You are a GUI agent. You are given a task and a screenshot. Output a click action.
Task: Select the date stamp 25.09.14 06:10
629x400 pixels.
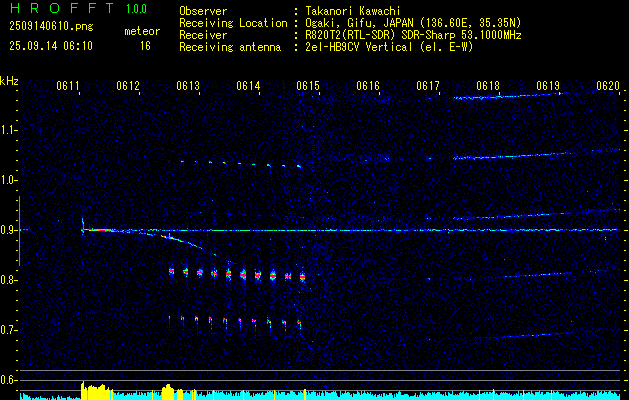(x=51, y=46)
